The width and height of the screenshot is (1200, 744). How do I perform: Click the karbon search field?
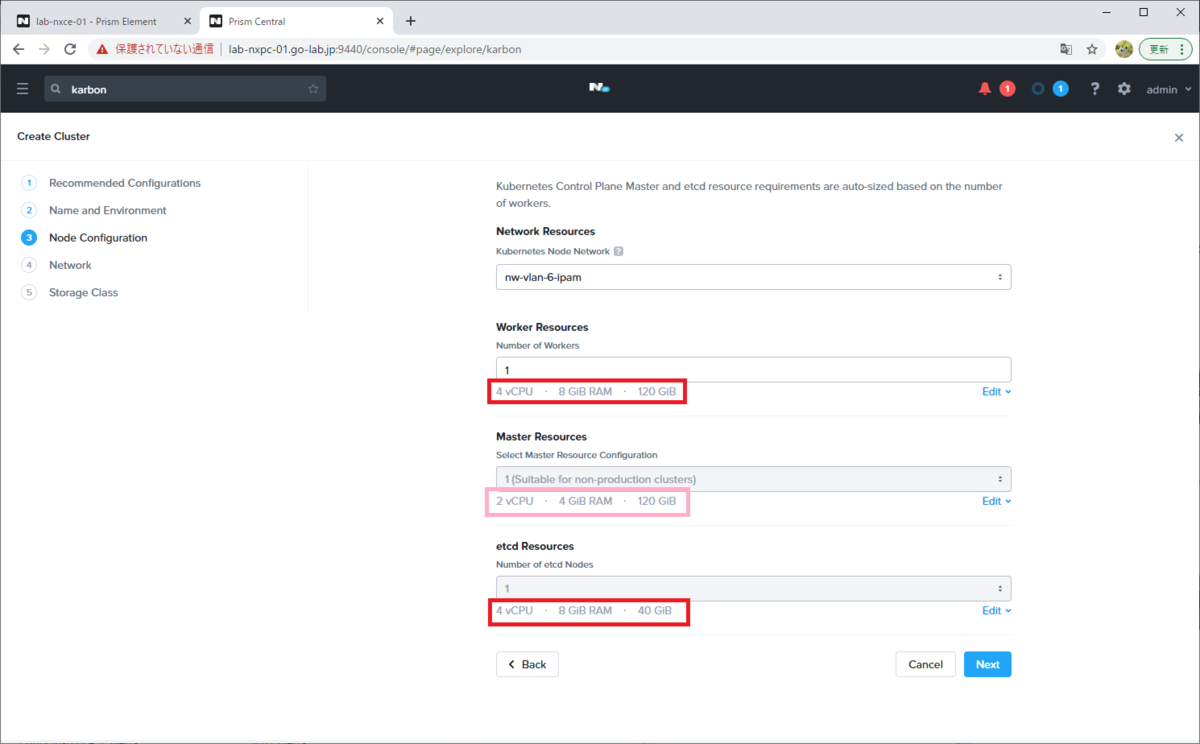(x=185, y=89)
